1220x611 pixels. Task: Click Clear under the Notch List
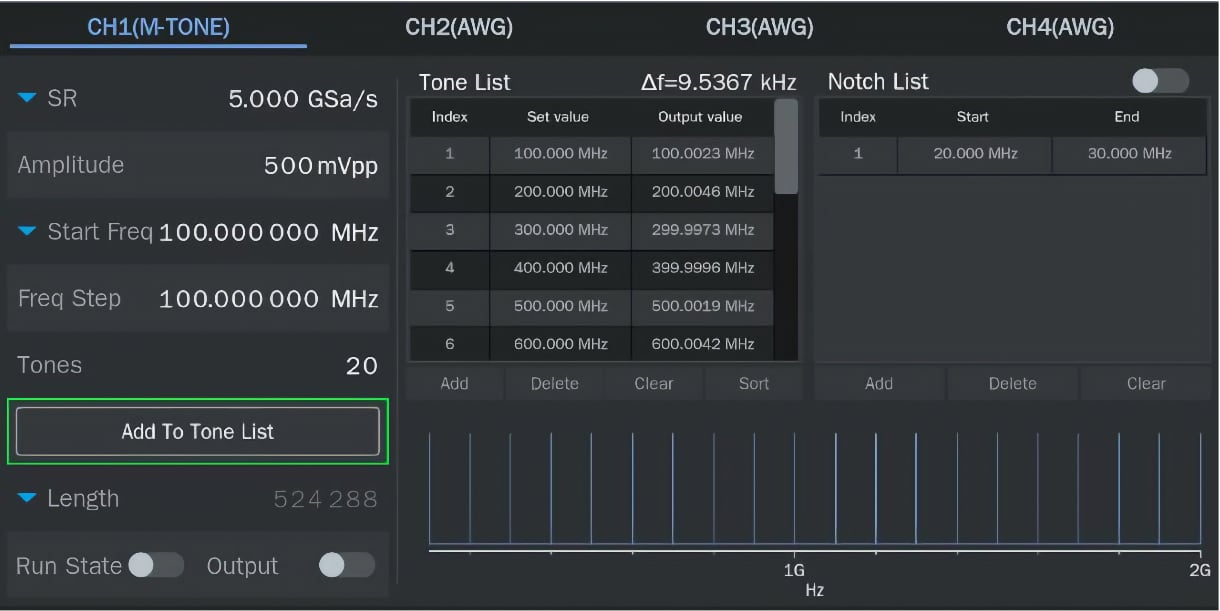point(1146,383)
